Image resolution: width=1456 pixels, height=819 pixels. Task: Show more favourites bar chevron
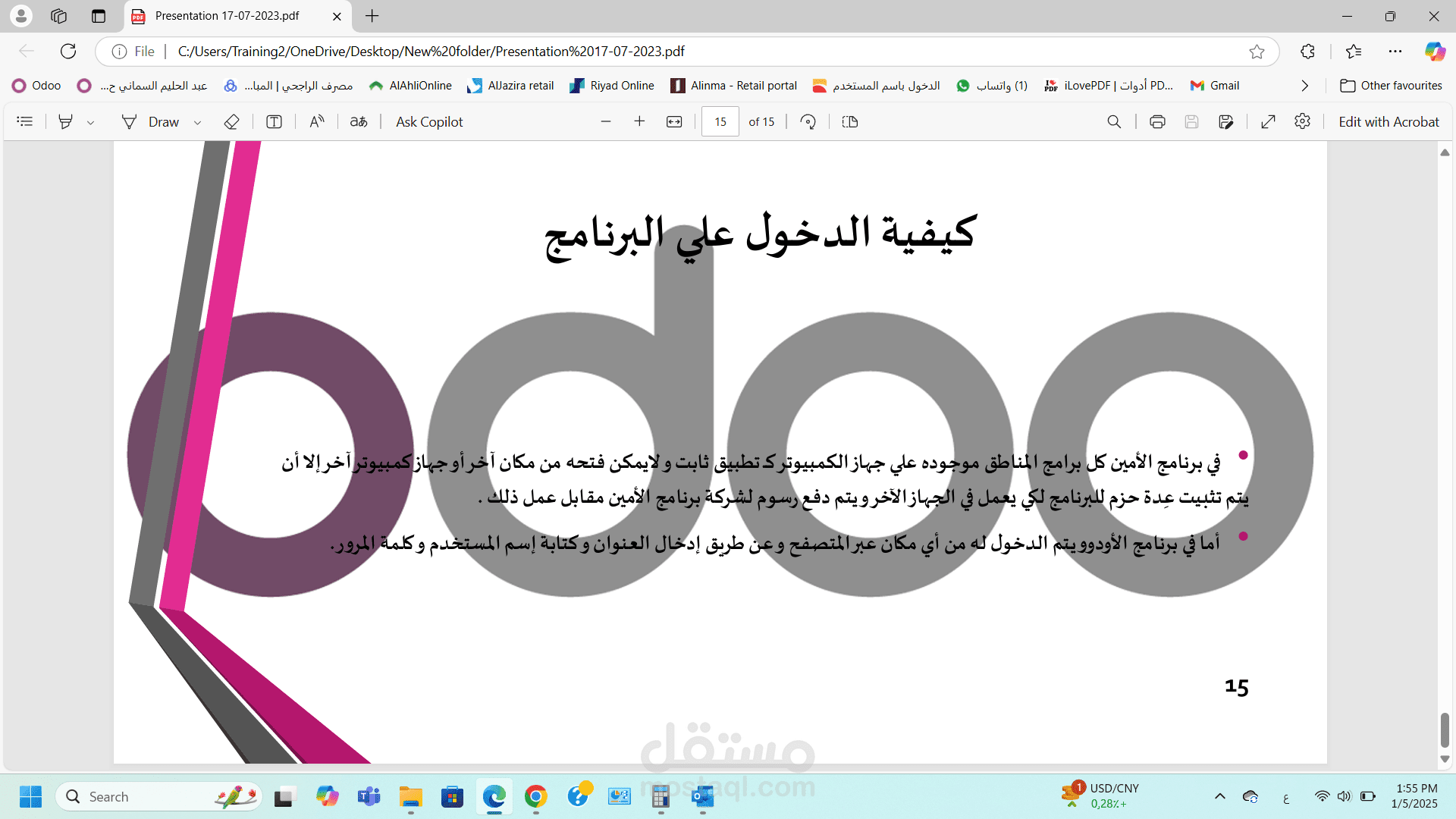1305,86
